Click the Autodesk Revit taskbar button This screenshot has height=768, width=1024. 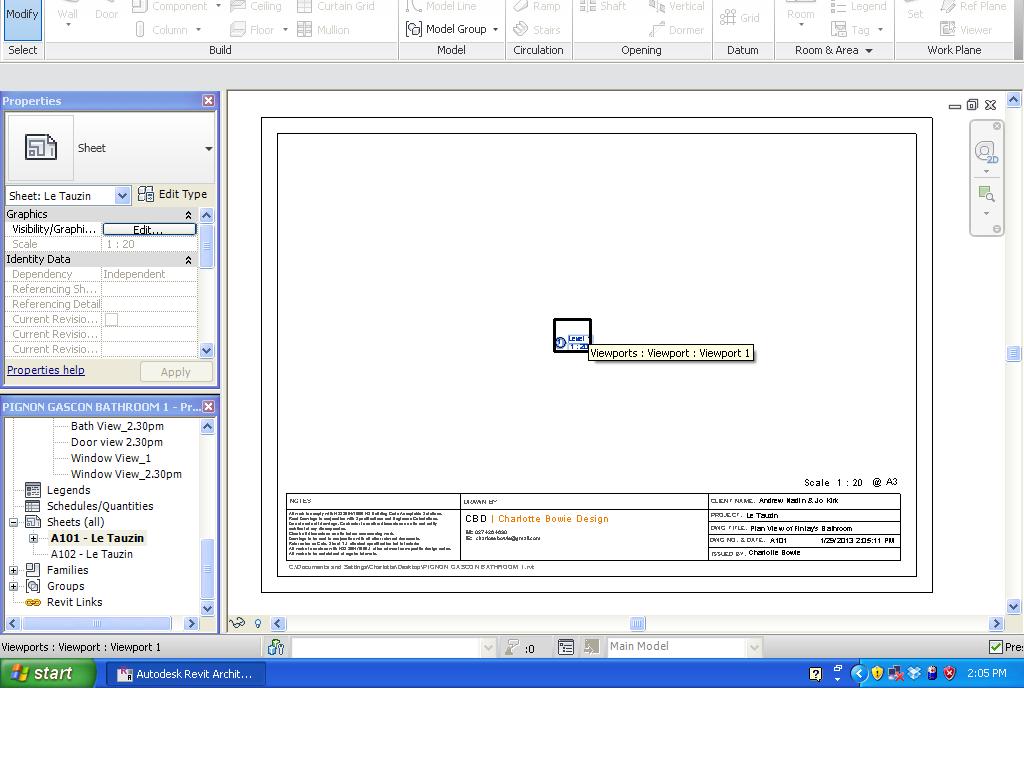pyautogui.click(x=186, y=674)
